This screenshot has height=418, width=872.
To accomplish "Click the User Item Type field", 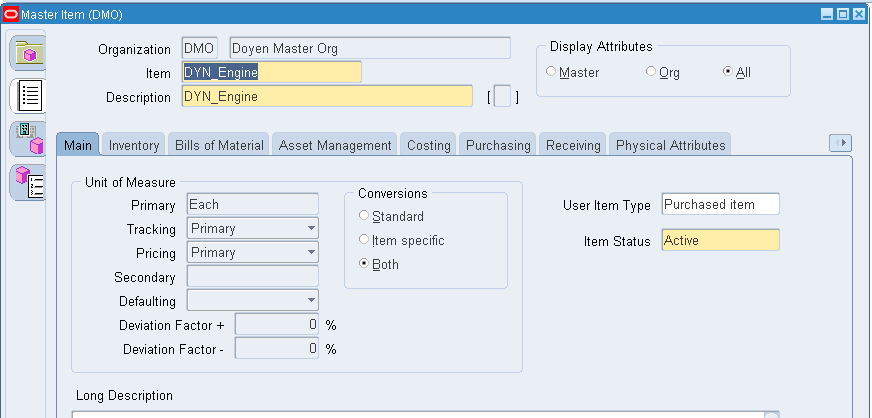I will (x=721, y=204).
